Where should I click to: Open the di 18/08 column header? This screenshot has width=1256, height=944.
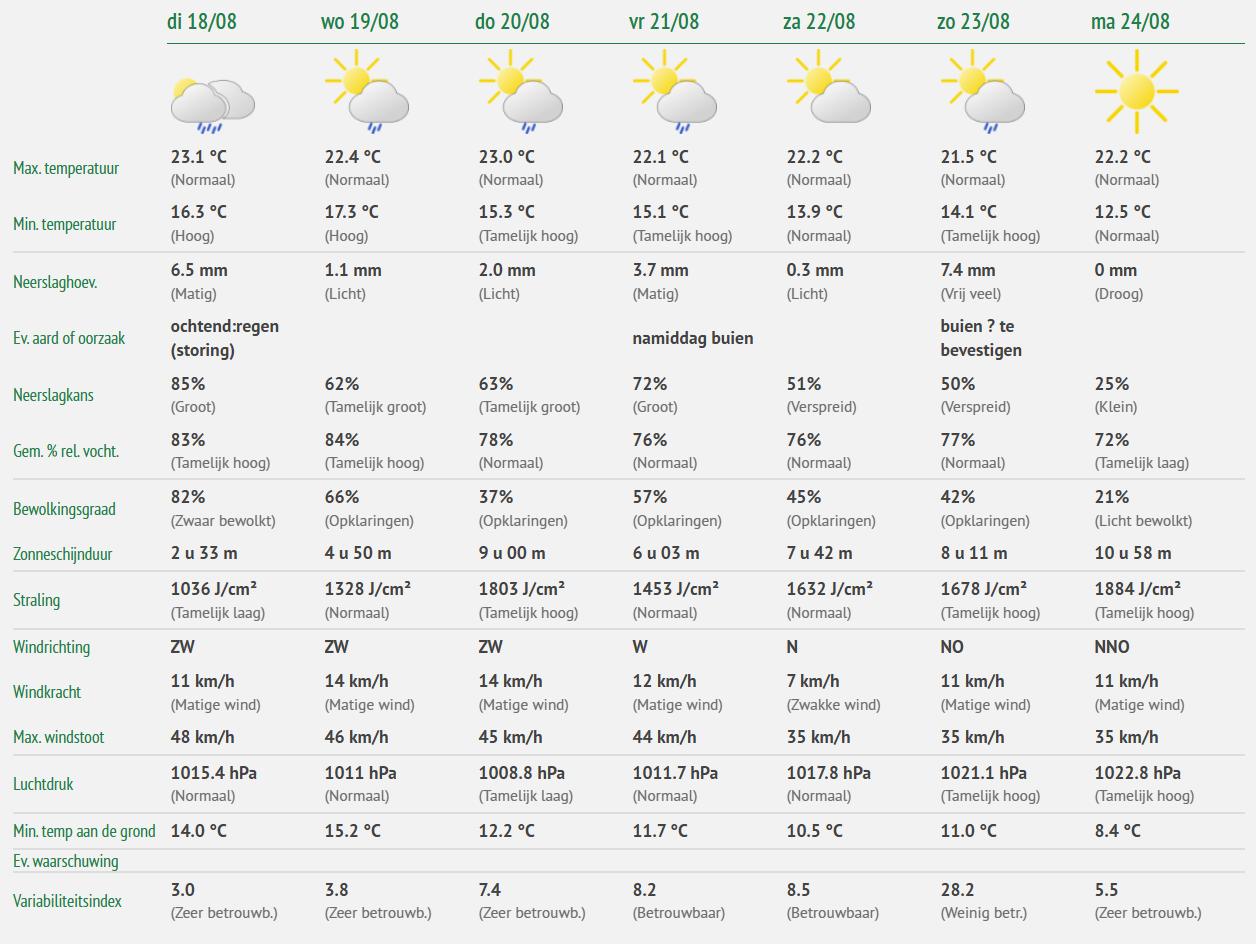(x=202, y=21)
